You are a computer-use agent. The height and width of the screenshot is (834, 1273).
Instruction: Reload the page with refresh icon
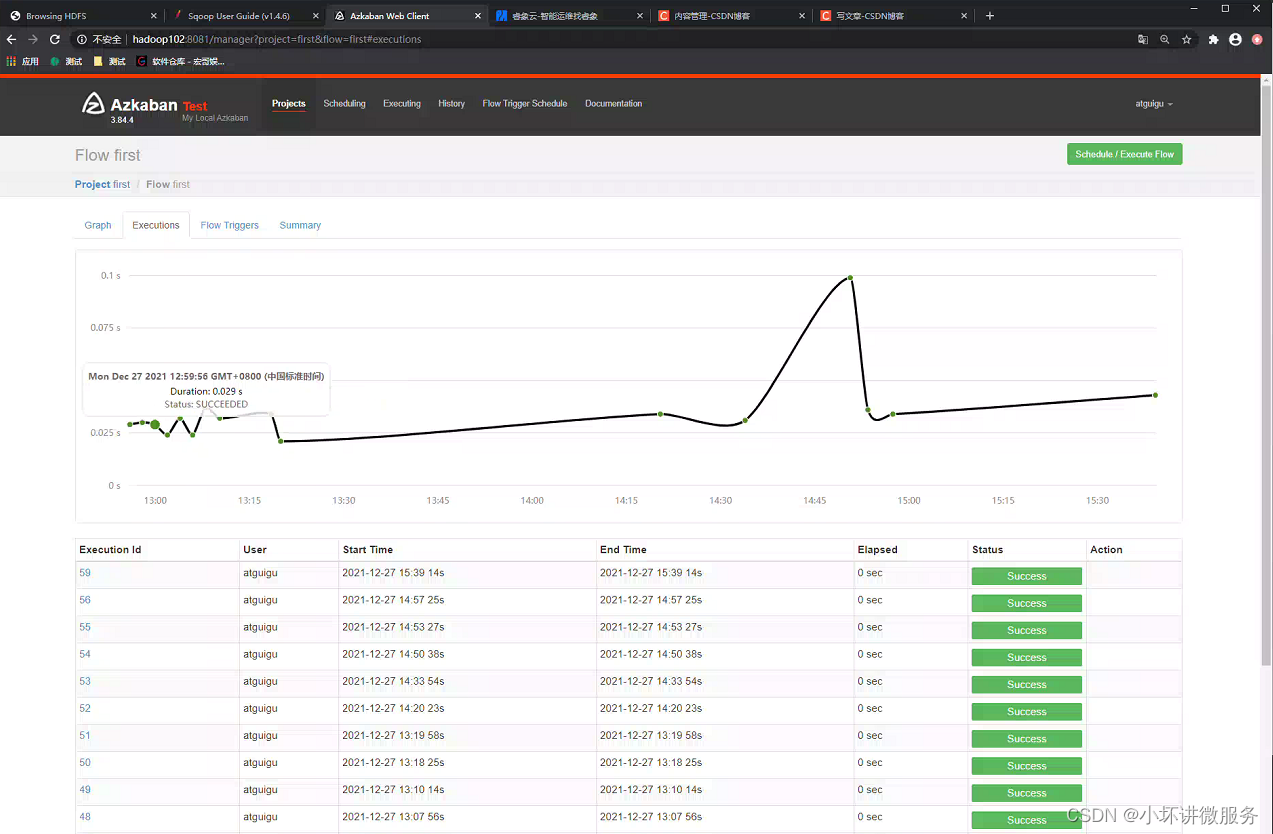(55, 39)
